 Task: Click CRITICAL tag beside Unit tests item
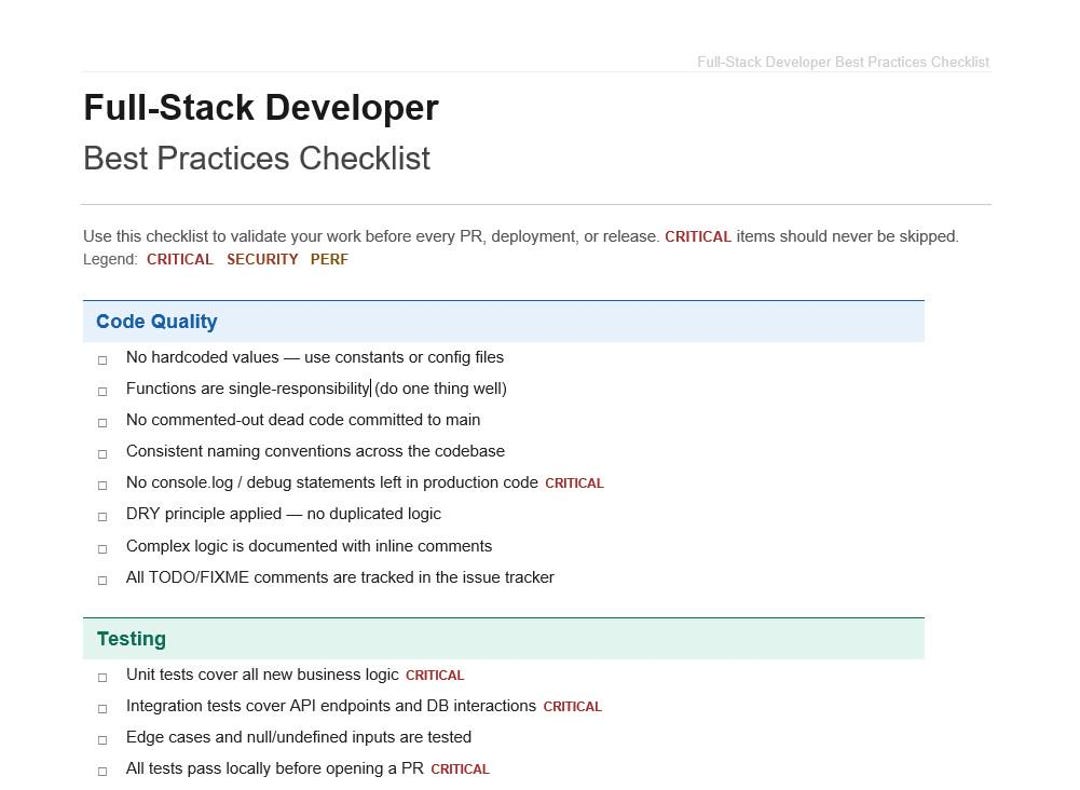(435, 676)
